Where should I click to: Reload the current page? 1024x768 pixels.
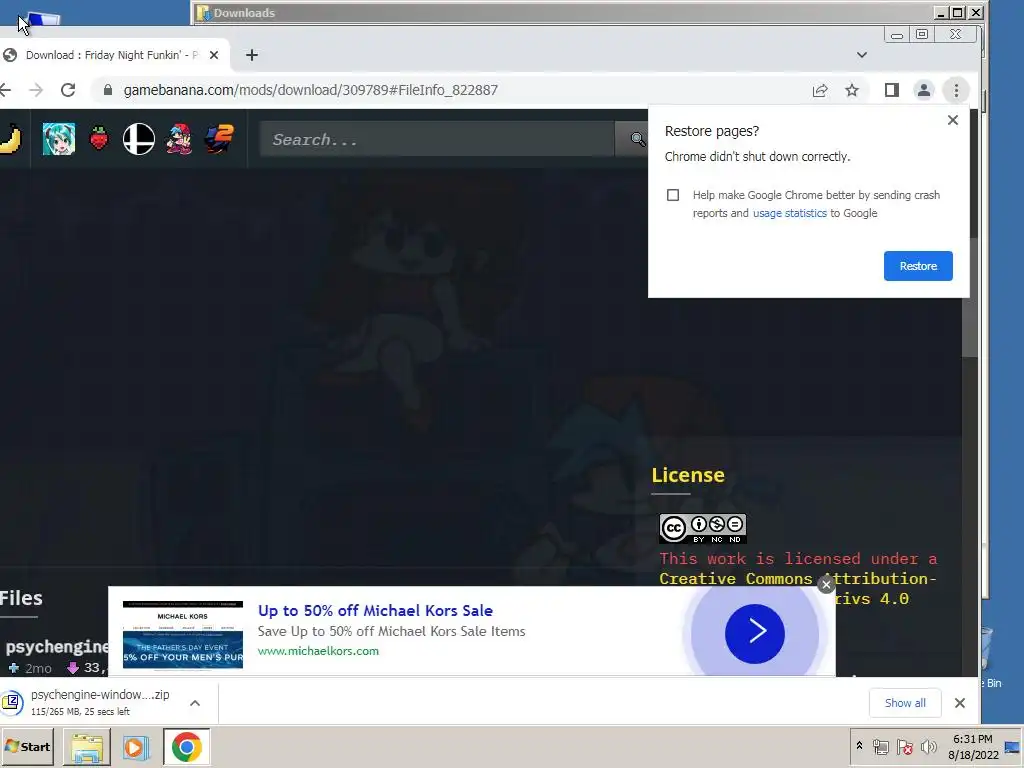[x=68, y=90]
